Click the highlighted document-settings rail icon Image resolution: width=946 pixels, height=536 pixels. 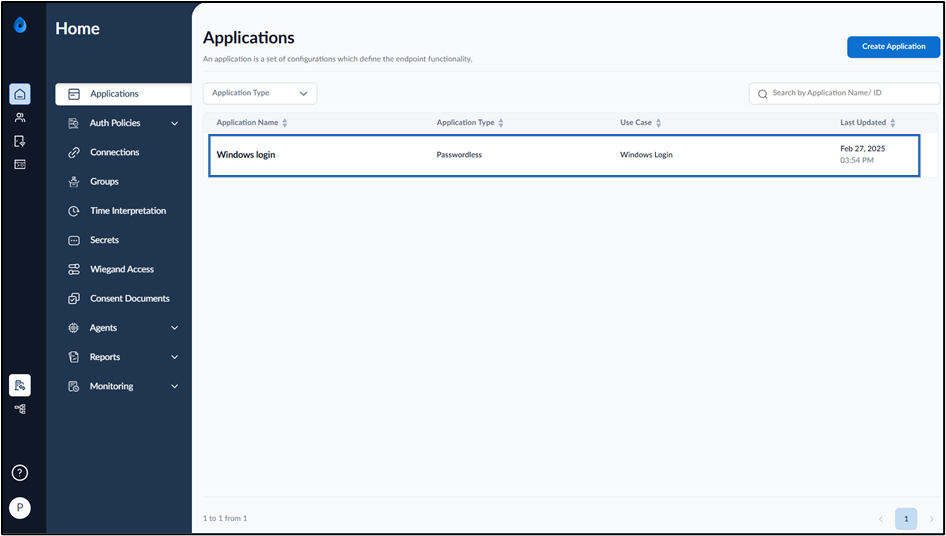point(20,385)
